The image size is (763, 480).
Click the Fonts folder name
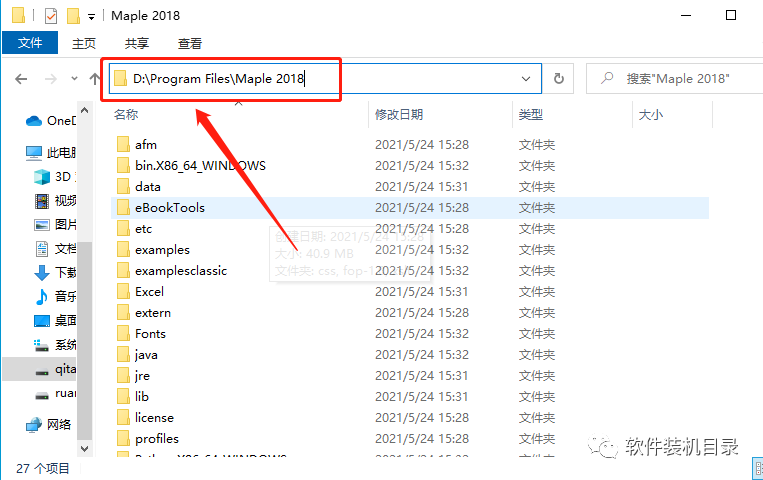tap(150, 333)
